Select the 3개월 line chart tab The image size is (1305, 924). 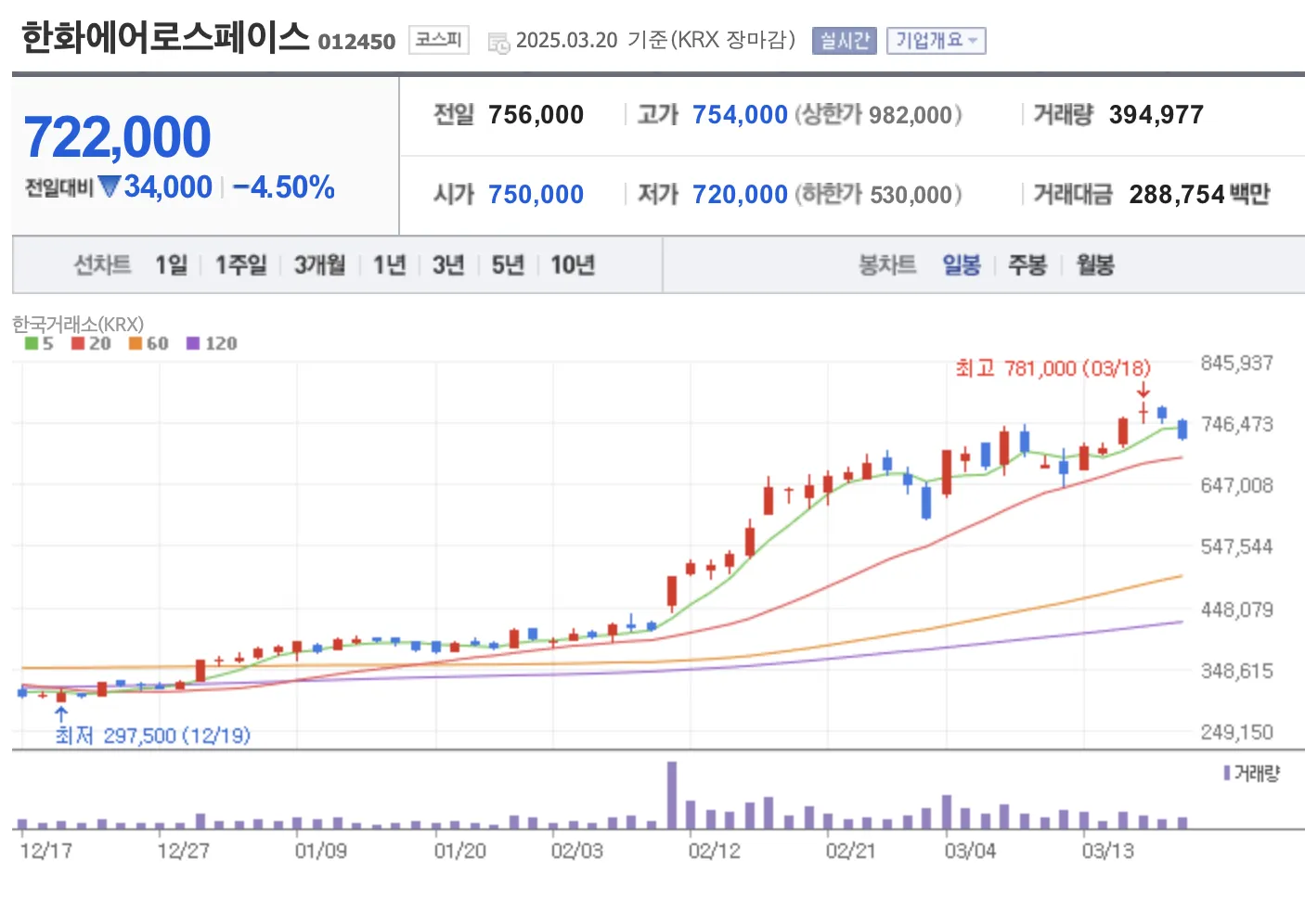pyautogui.click(x=319, y=265)
